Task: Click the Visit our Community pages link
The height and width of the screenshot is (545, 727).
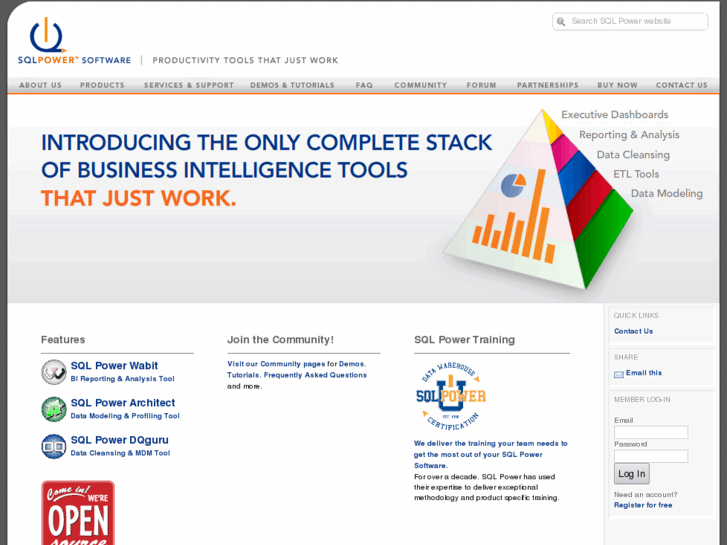Action: (276, 364)
